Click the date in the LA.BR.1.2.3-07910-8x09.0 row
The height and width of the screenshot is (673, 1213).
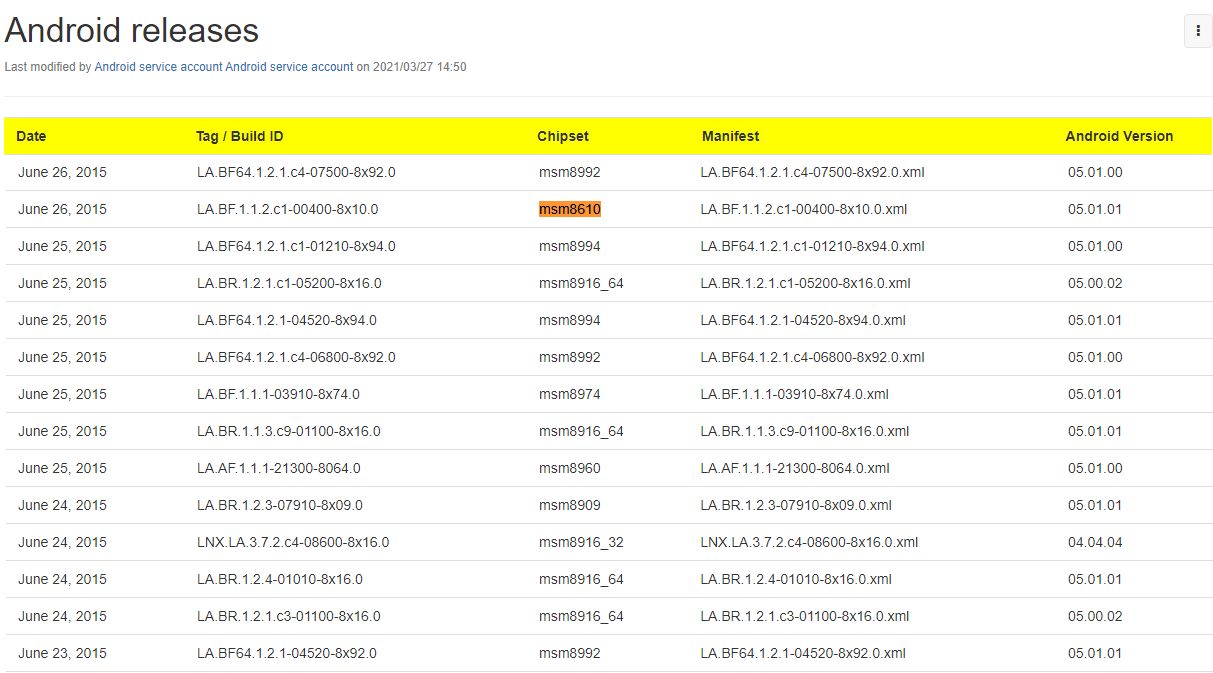[62, 505]
